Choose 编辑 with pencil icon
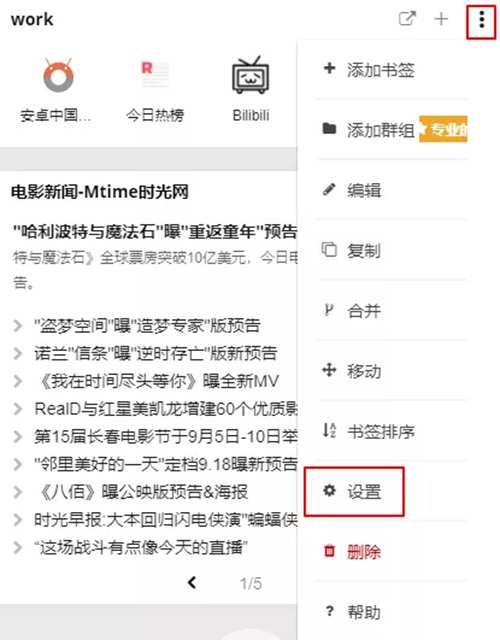 coord(392,190)
